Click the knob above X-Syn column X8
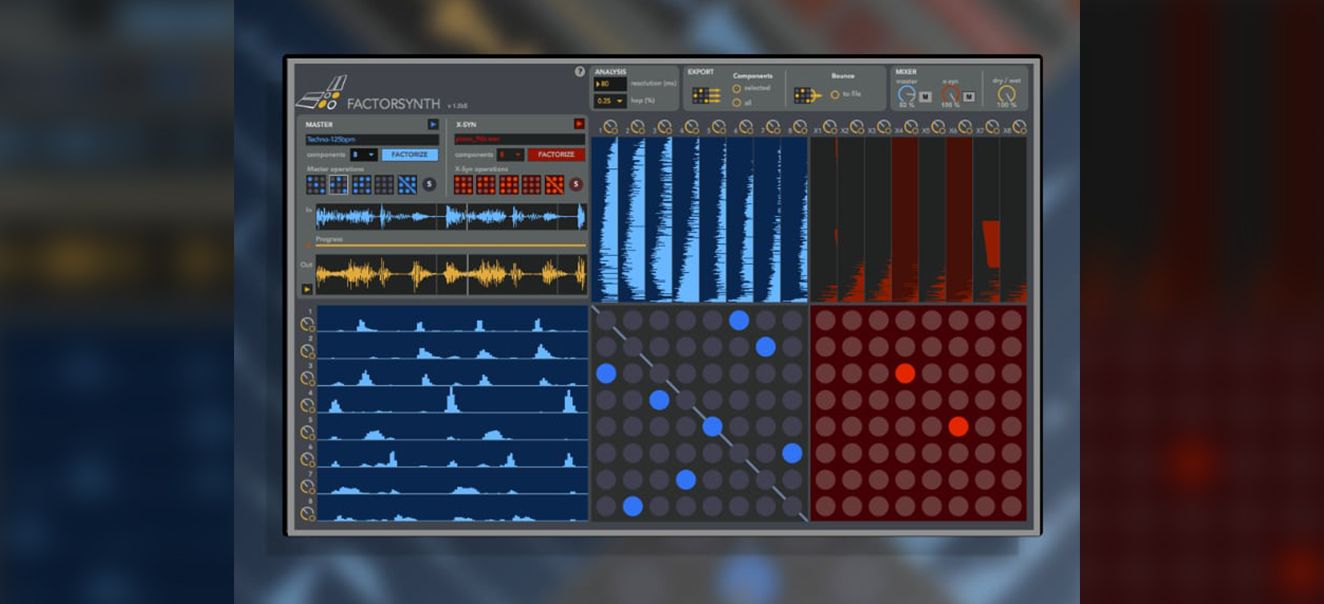 click(x=1019, y=127)
